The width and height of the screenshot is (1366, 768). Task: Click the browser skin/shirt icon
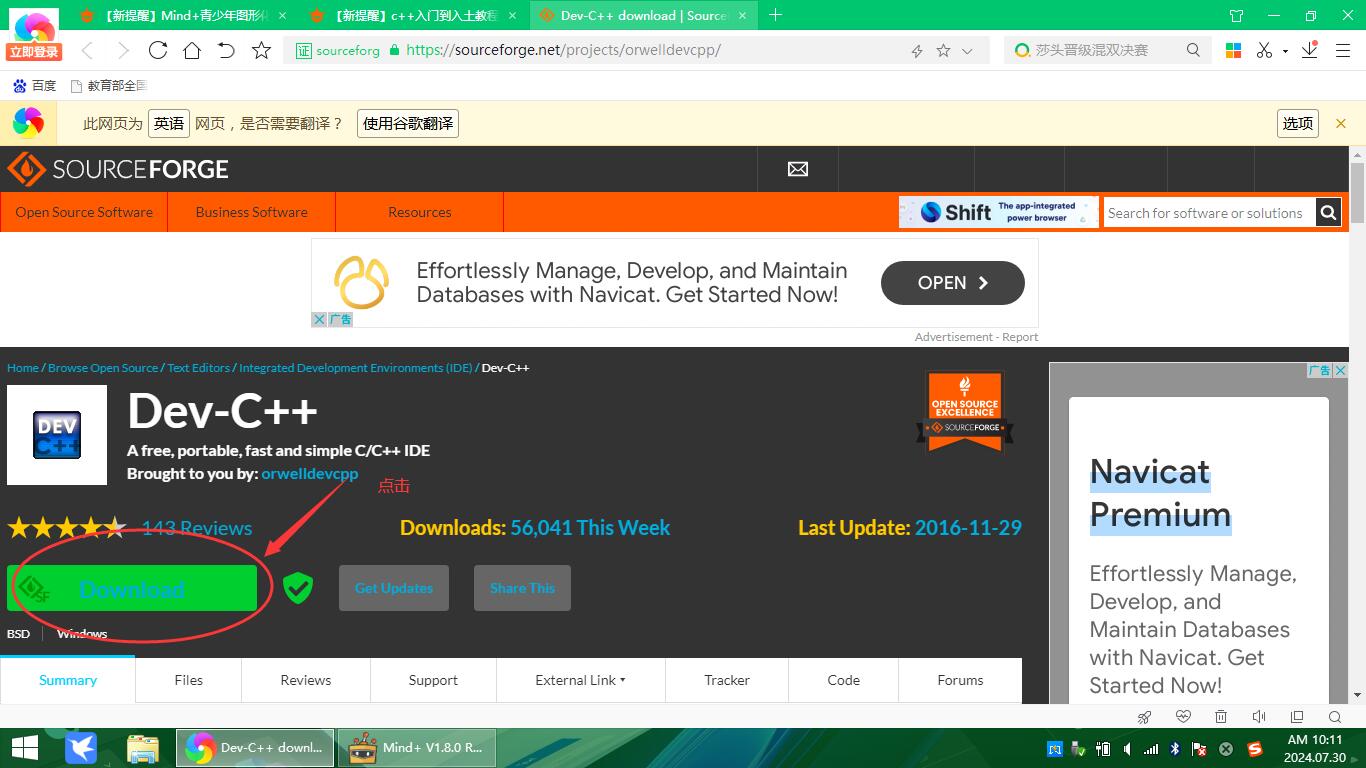coord(1236,16)
